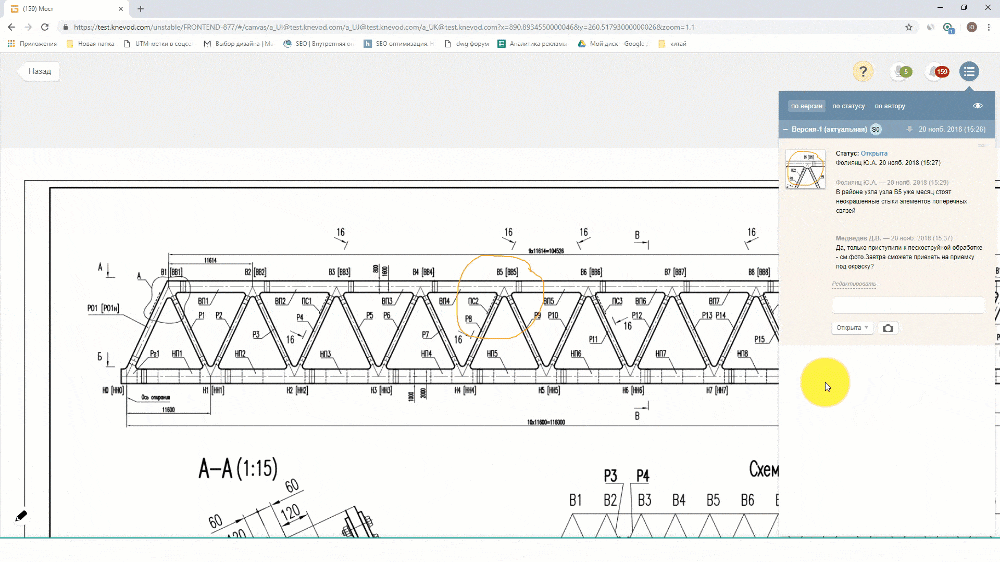The width and height of the screenshot is (1000, 562).
Task: Click the comment count badge beside Версия-1
Action: tap(876, 129)
